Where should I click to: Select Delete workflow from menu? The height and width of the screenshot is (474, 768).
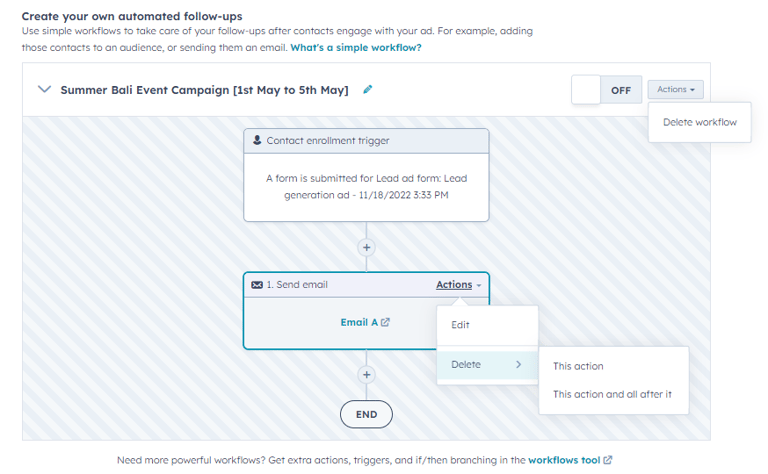pos(700,123)
